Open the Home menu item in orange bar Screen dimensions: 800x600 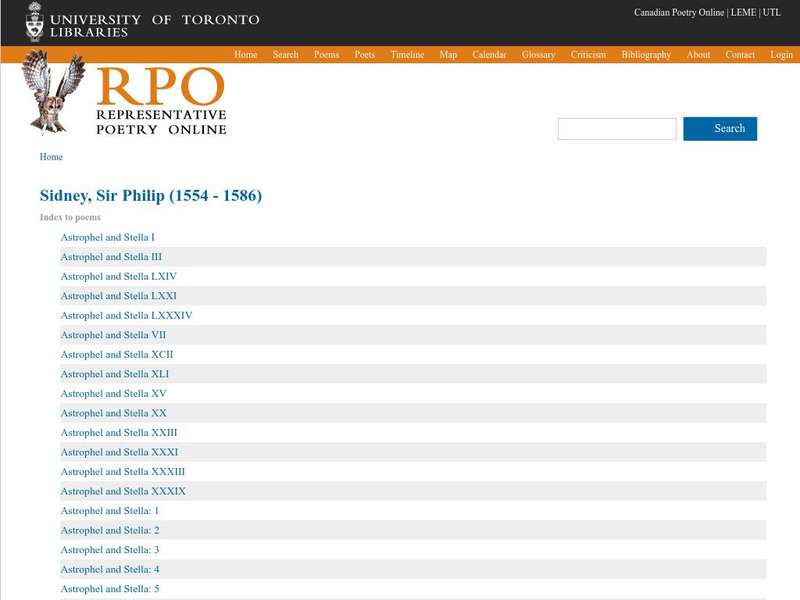click(x=245, y=55)
